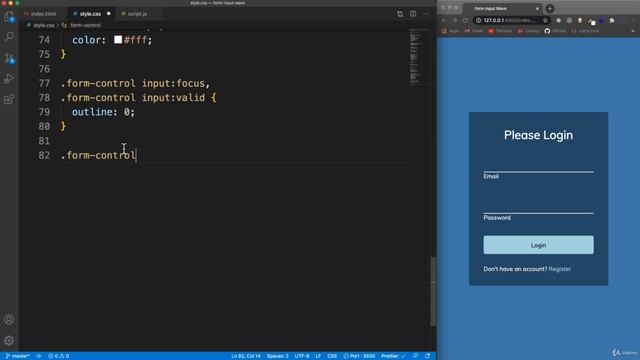
Task: Reload the browser page
Action: point(465,20)
